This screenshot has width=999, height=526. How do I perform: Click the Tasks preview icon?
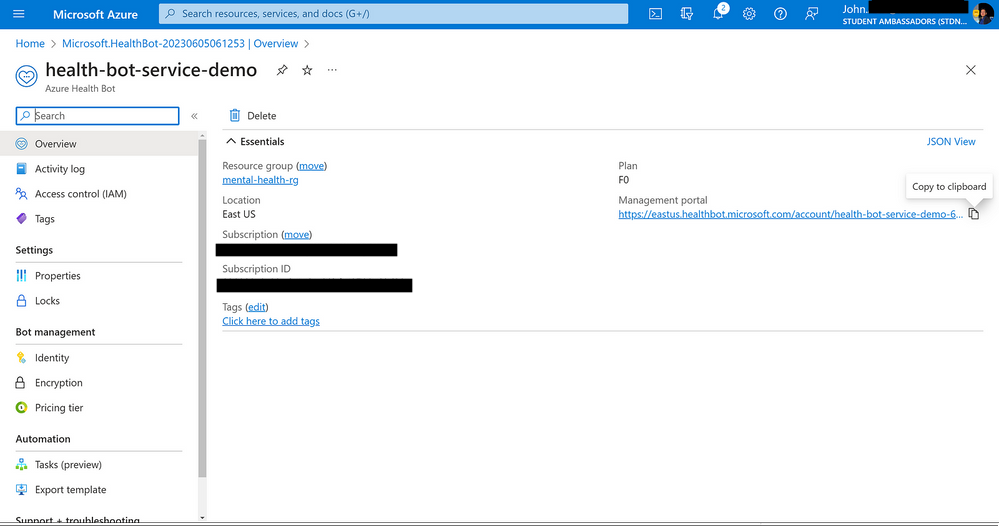point(21,465)
